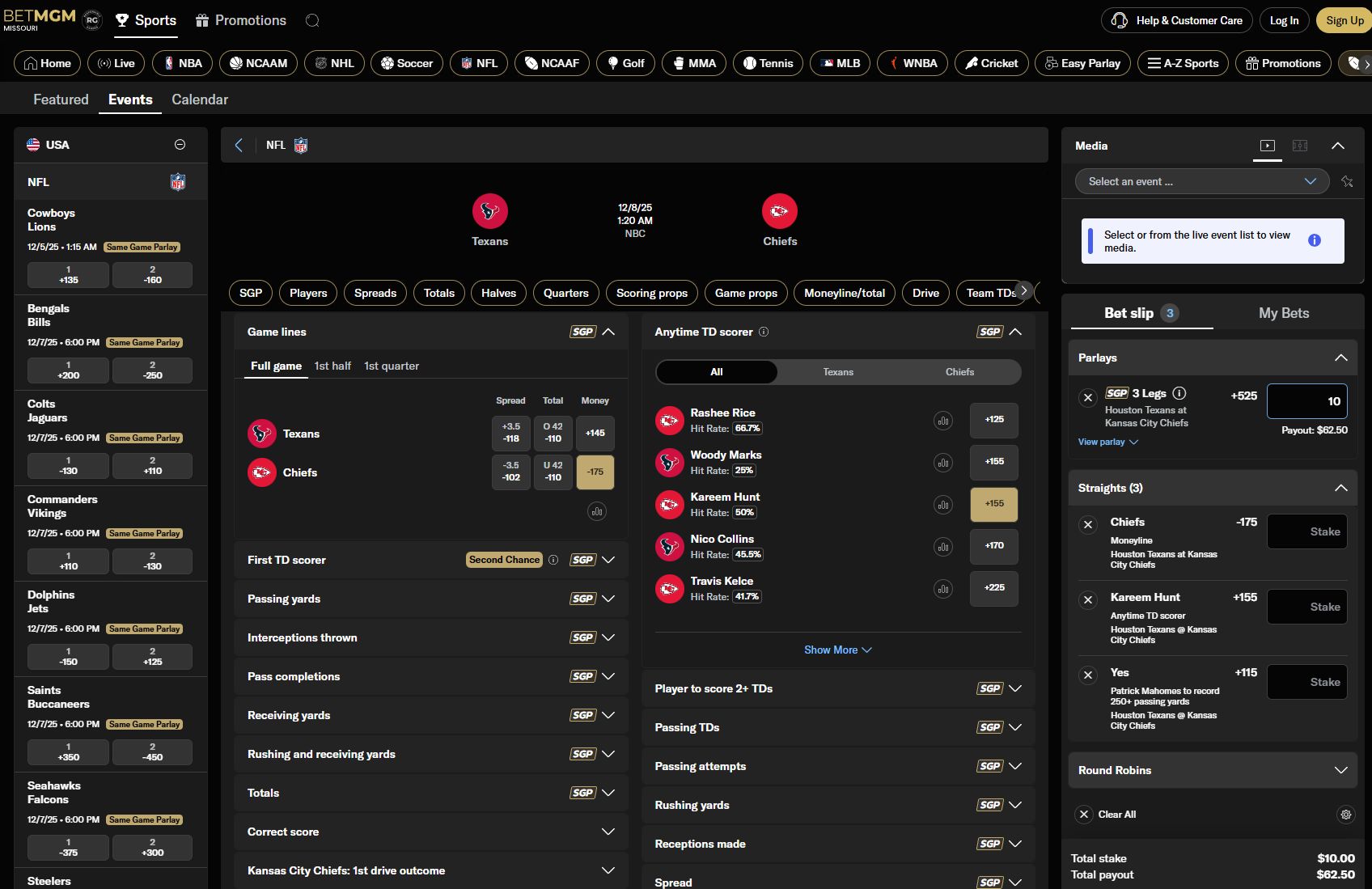Screen dimensions: 1372x889
Task: Select the Texans filter in TD scorer
Action: click(838, 372)
